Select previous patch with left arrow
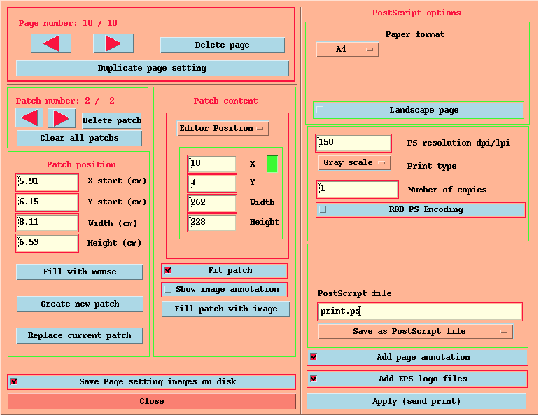 click(x=30, y=118)
